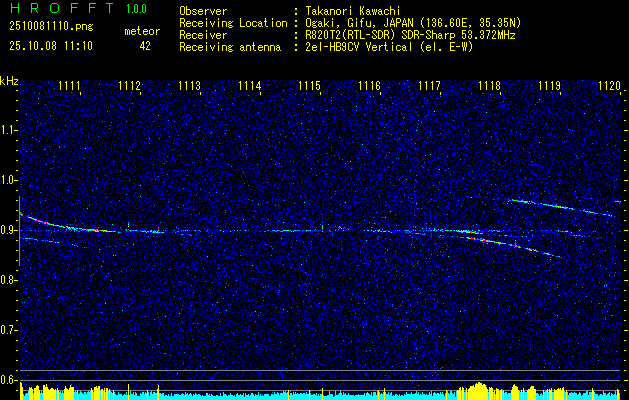Click the Observer label

coord(203,11)
